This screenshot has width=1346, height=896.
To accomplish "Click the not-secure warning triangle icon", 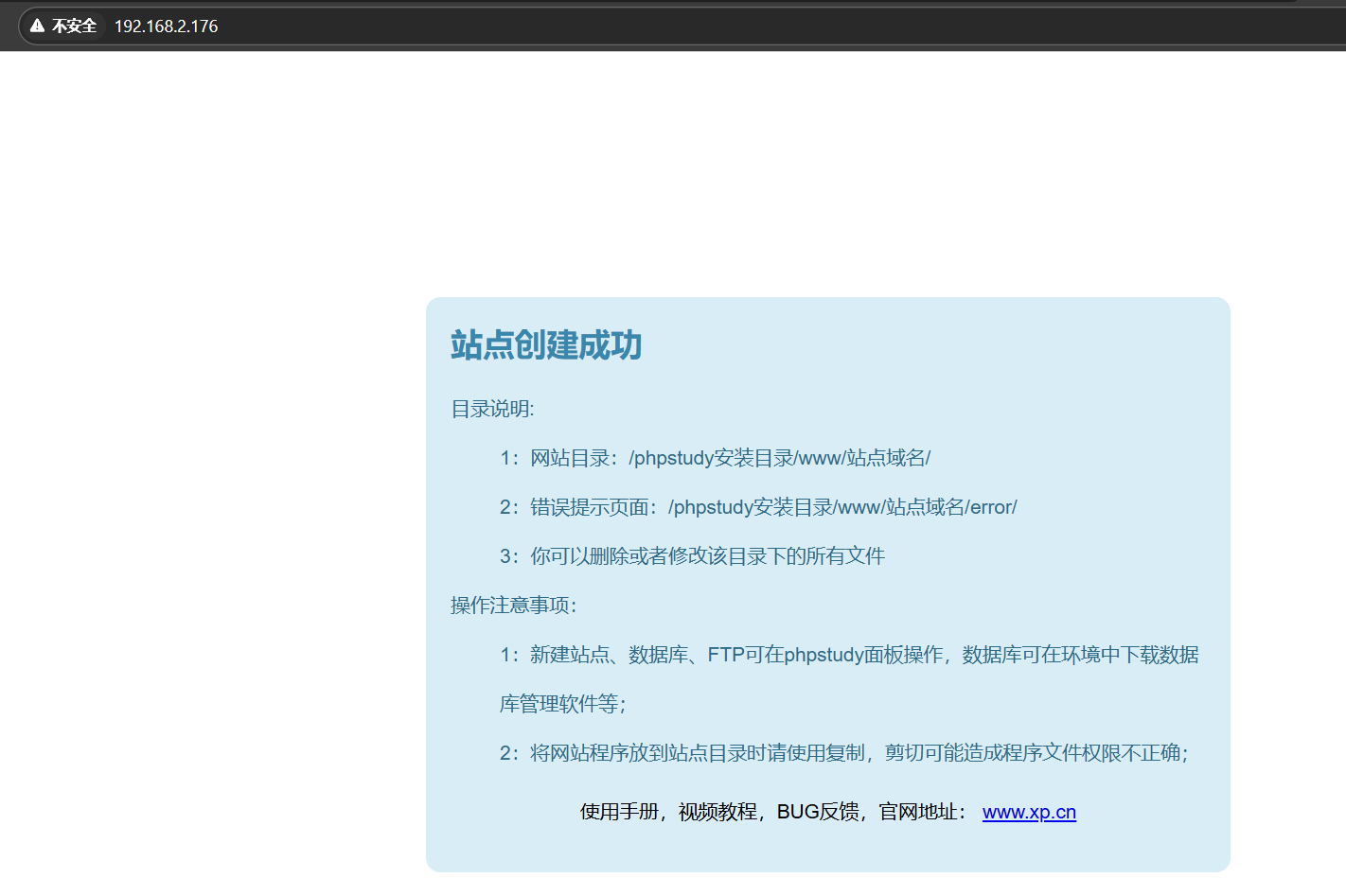I will point(38,26).
